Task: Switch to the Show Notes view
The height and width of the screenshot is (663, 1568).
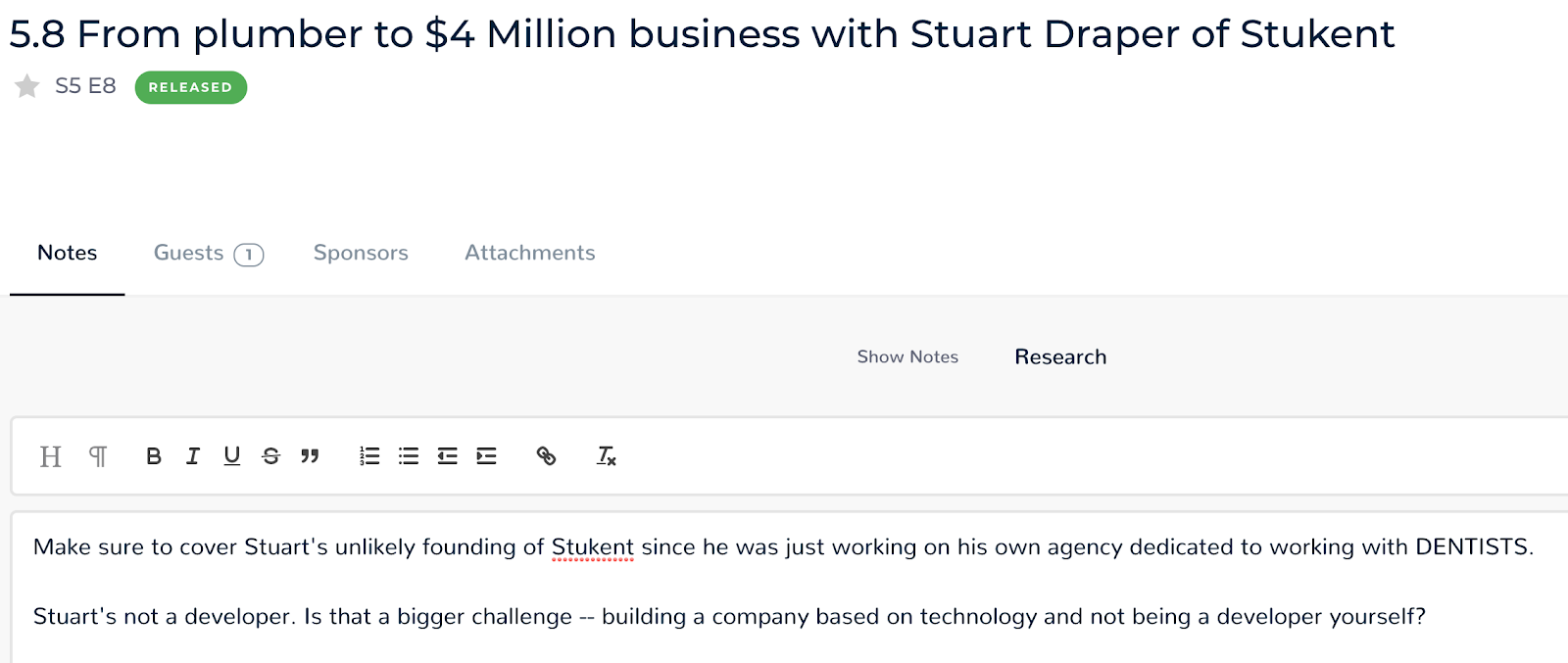Action: 907,357
